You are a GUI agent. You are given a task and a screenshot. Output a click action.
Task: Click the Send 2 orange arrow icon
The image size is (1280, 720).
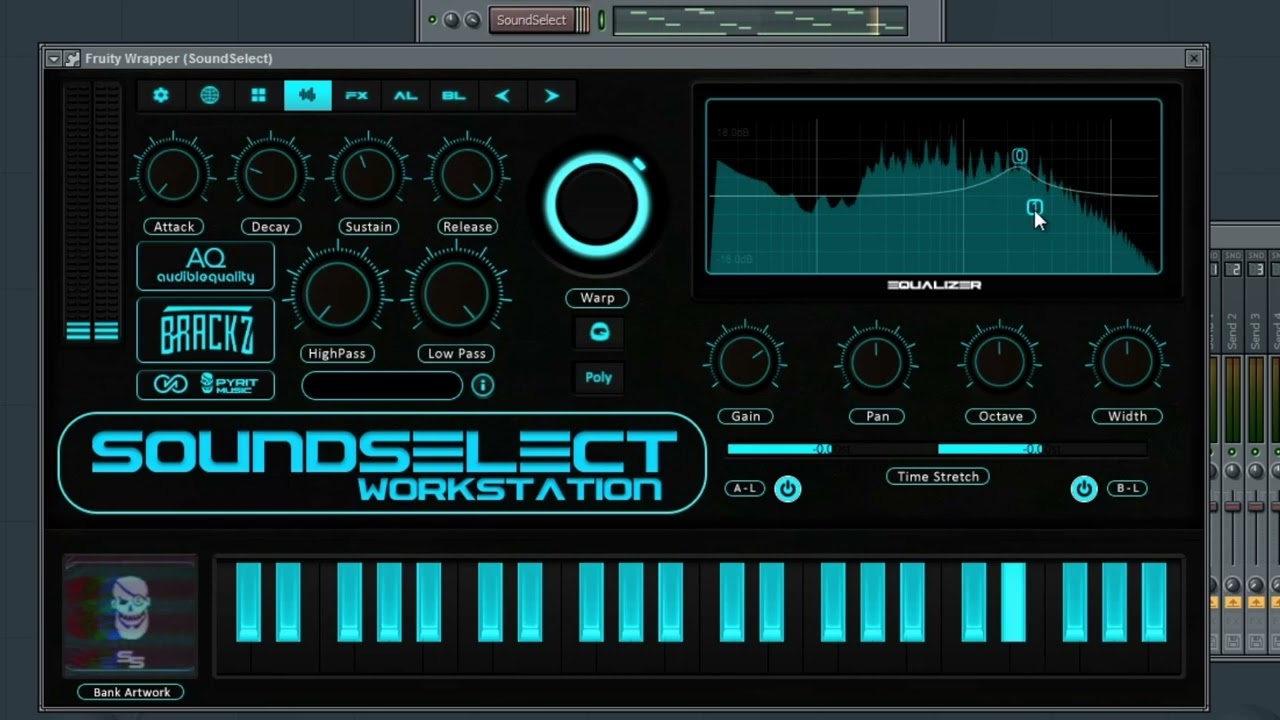point(1233,603)
